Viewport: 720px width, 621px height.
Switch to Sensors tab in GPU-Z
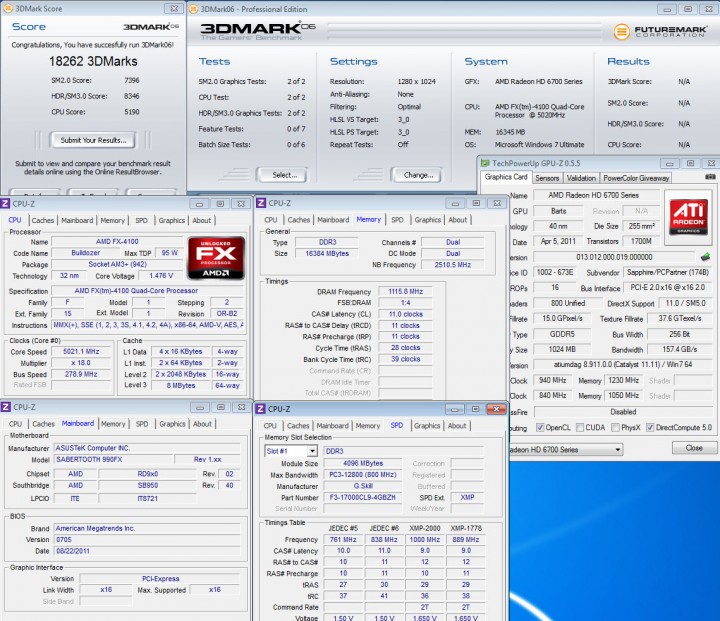[x=547, y=178]
